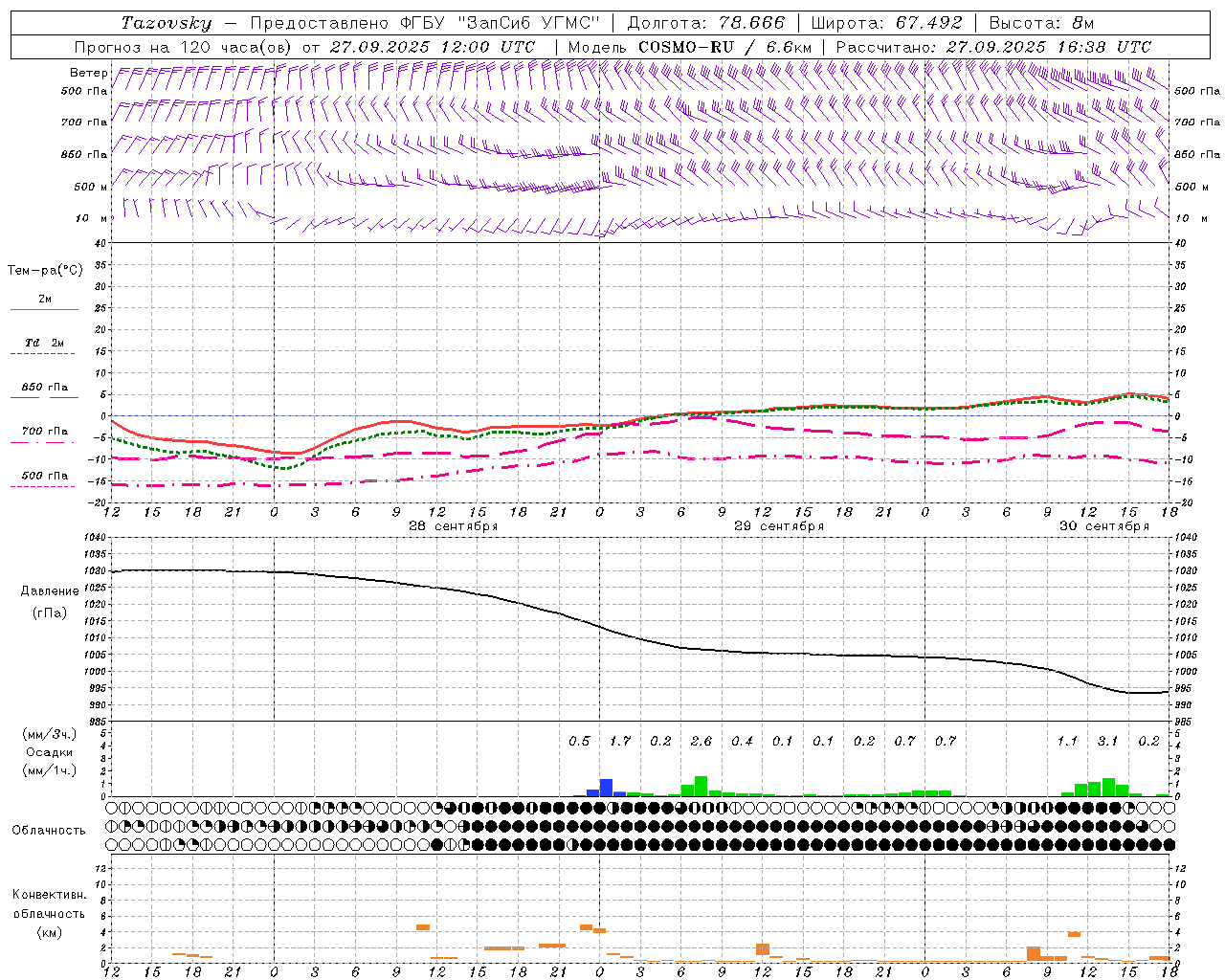
Task: Click the 2.6 precipitation amount value
Action: [x=701, y=741]
